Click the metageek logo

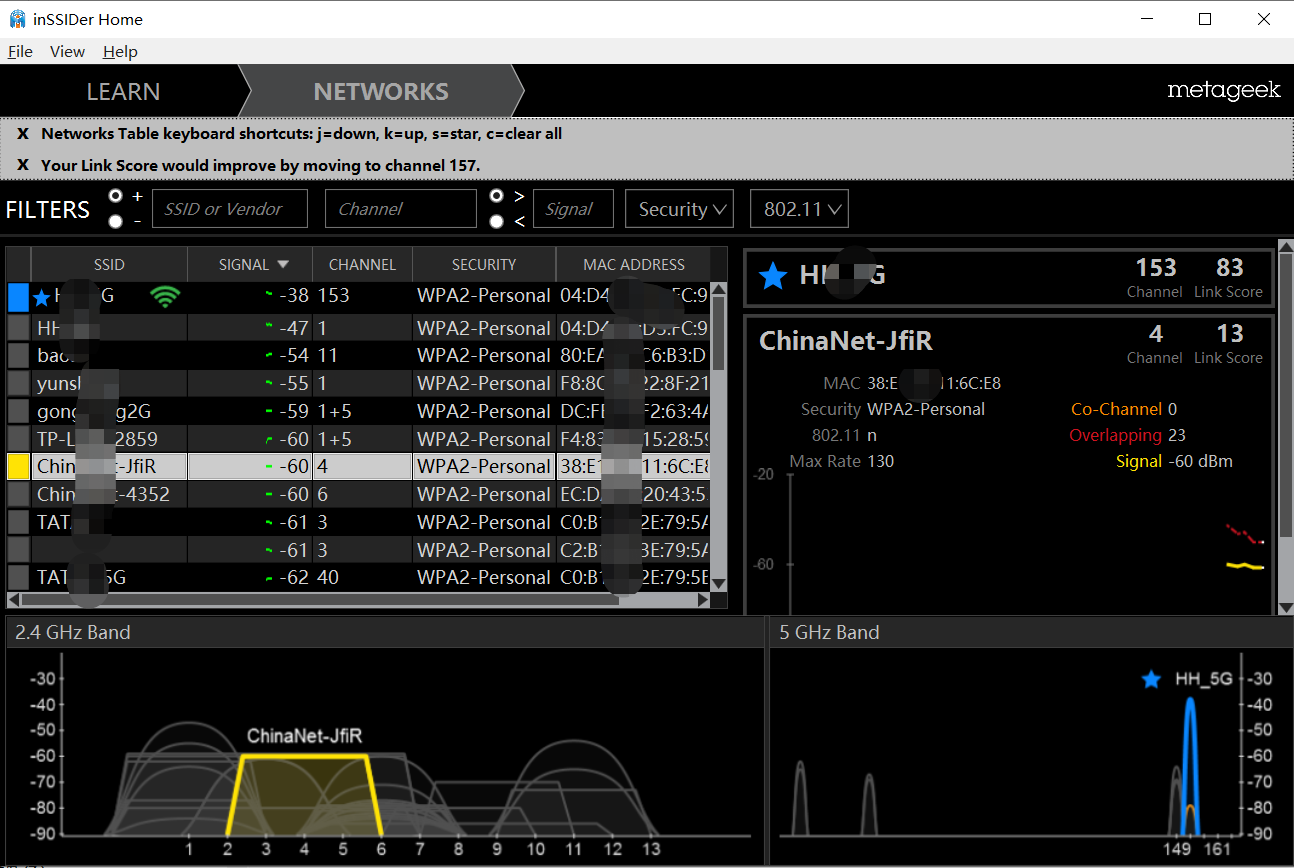tap(1224, 91)
